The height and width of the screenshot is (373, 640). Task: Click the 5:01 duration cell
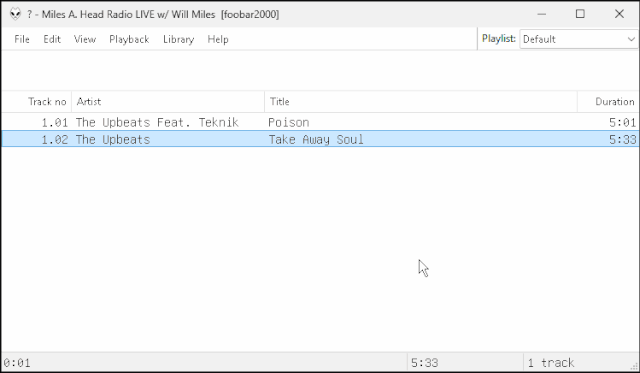click(x=622, y=122)
